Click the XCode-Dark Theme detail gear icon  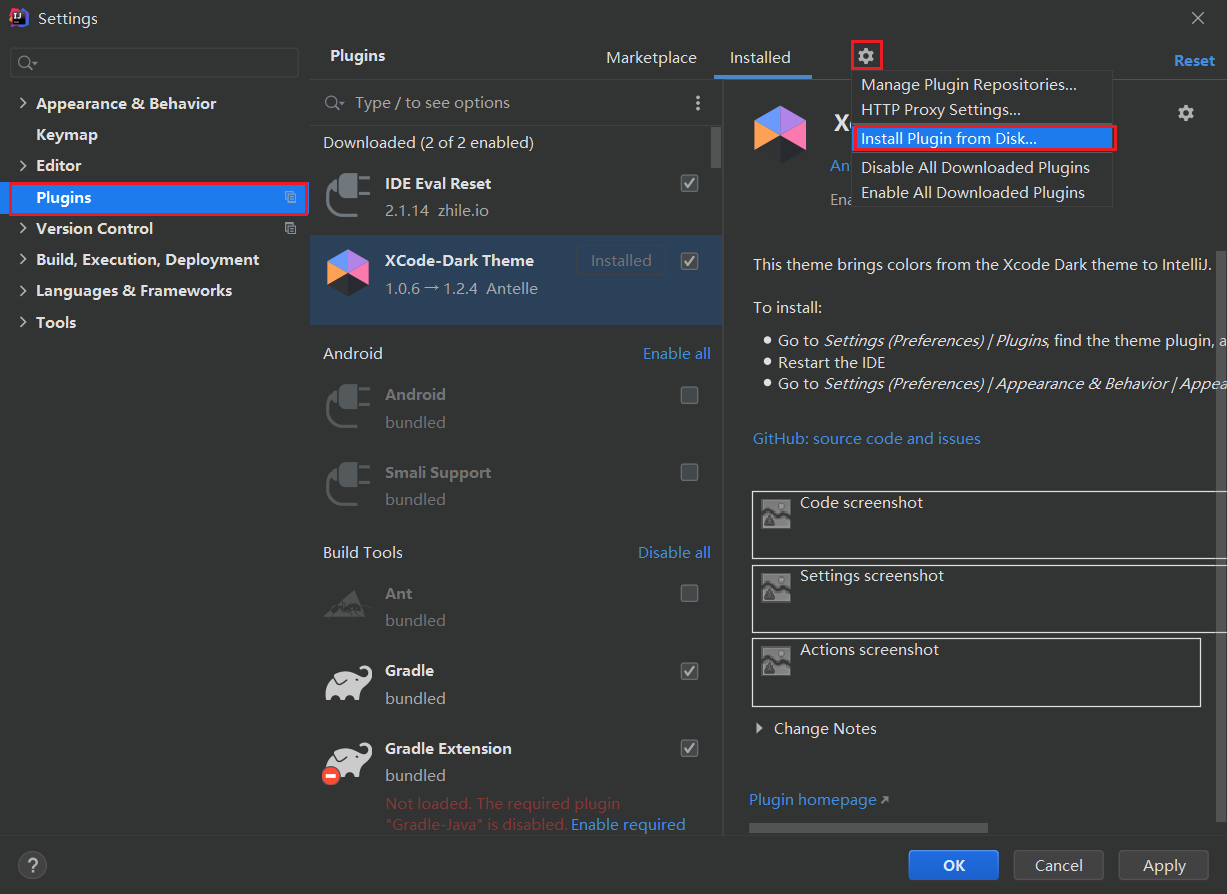pos(1185,113)
